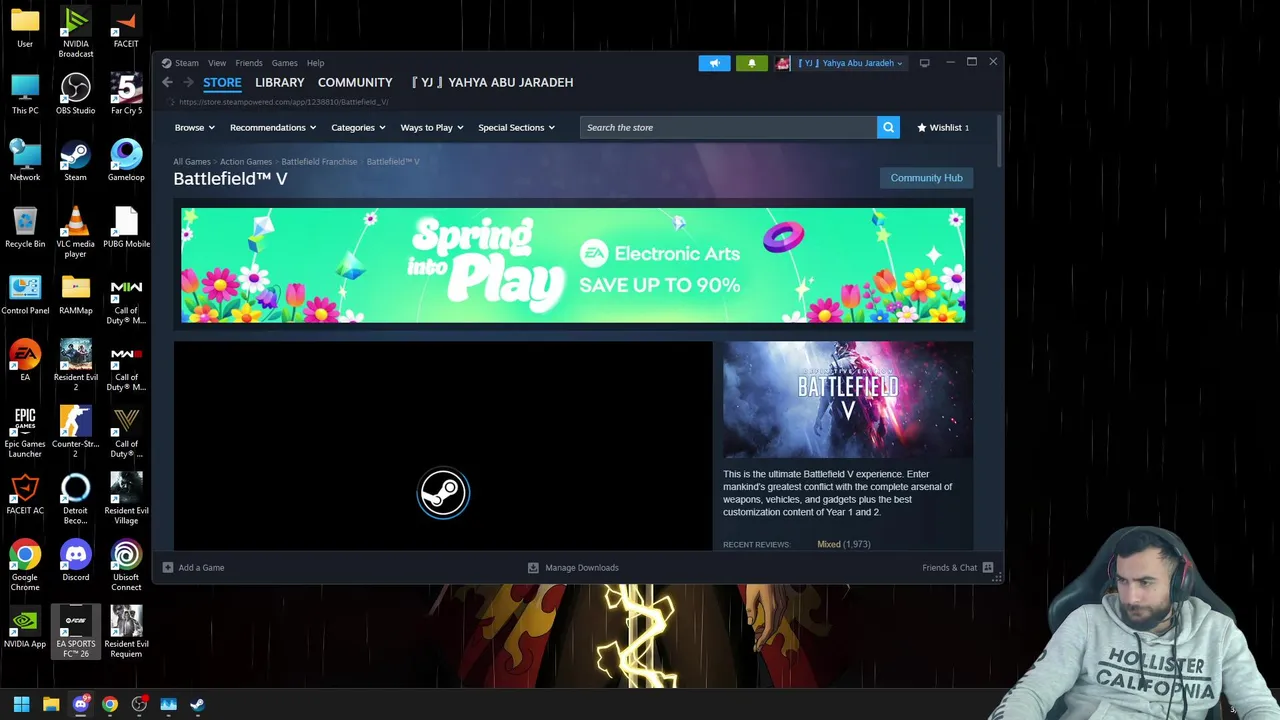1280x720 pixels.
Task: Open Steam notifications bell button
Action: pos(752,63)
